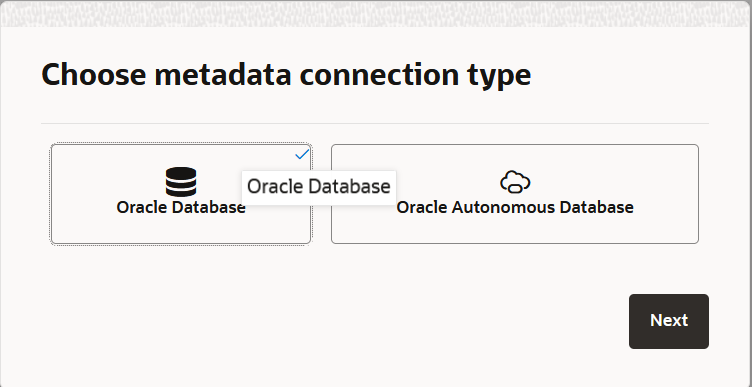Click the cloud Autonomous Database icon
Viewport: 752px width, 387px height.
point(515,182)
